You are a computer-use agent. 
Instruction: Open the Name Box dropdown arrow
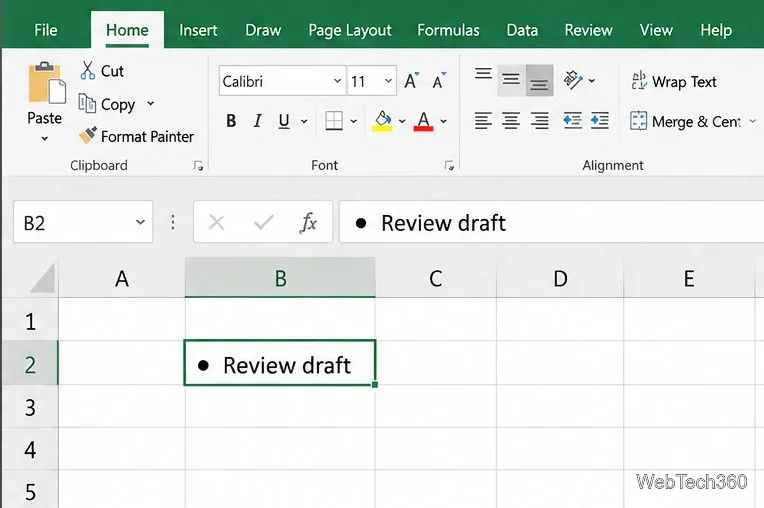click(x=140, y=223)
